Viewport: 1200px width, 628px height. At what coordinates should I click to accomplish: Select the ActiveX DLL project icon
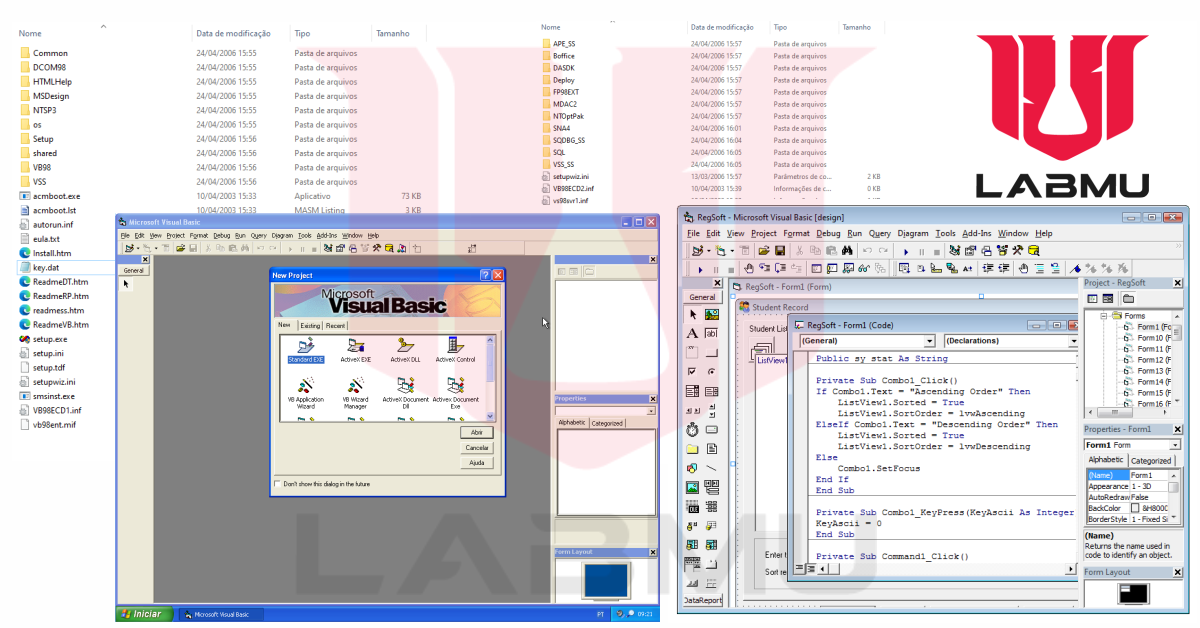[x=405, y=349]
